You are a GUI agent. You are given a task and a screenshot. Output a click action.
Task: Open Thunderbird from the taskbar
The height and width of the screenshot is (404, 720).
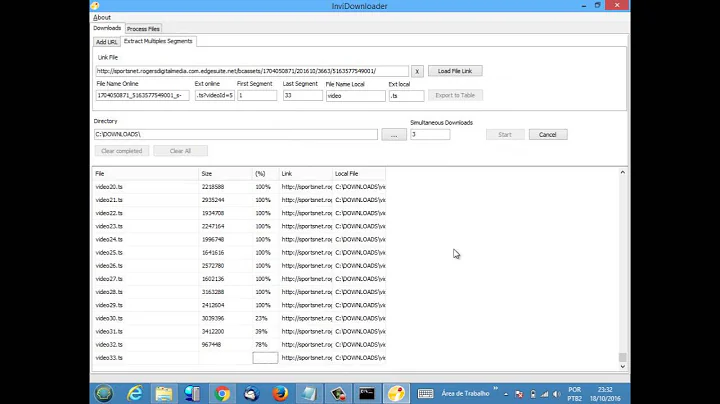click(x=251, y=393)
